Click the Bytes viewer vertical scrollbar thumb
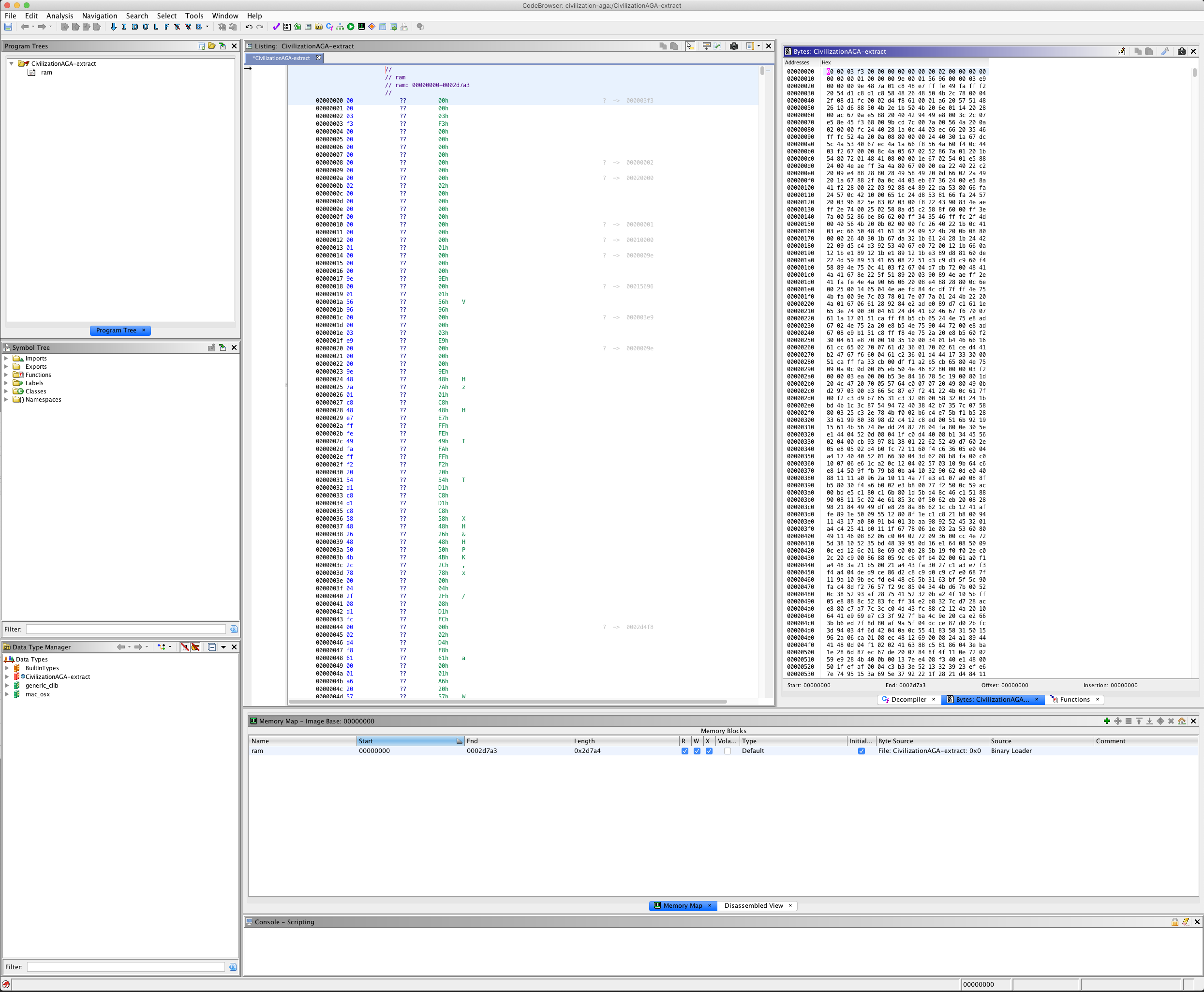This screenshot has height=992, width=1204. (1194, 73)
